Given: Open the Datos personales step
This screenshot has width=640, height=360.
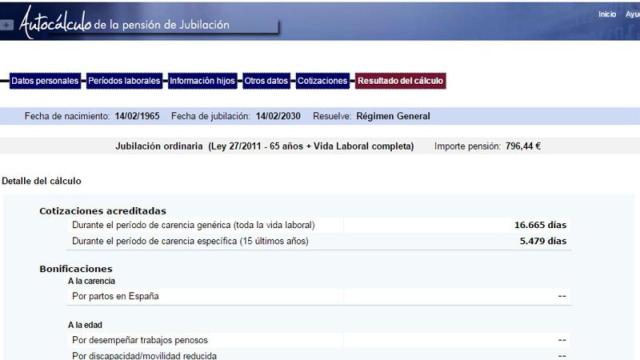Looking at the screenshot, I should click(x=45, y=81).
